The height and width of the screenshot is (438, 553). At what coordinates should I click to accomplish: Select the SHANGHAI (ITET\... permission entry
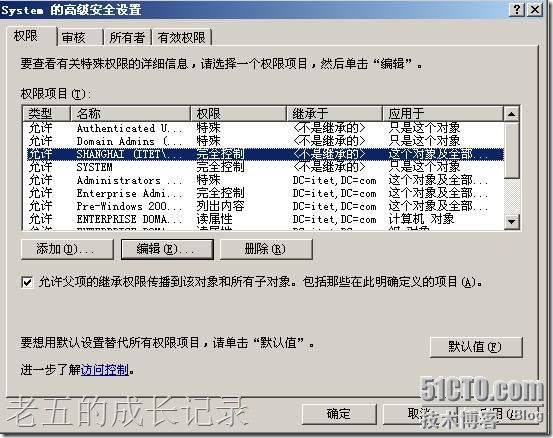pos(265,154)
